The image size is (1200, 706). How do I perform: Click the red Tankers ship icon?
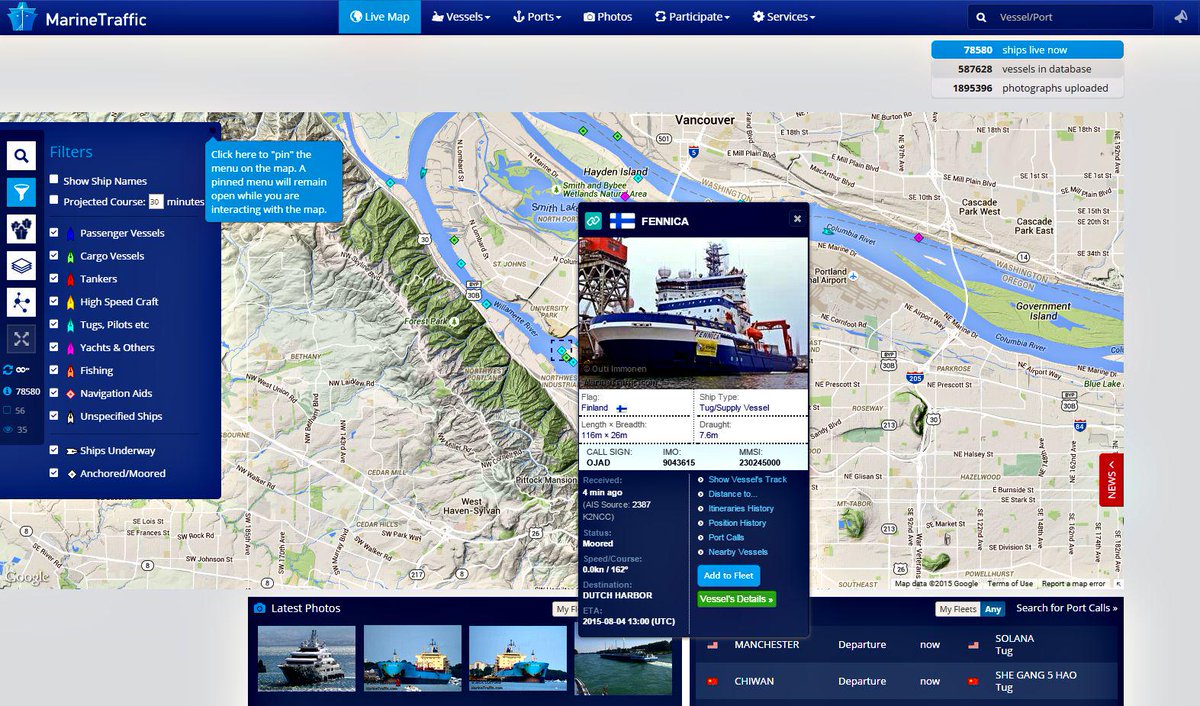[x=70, y=279]
